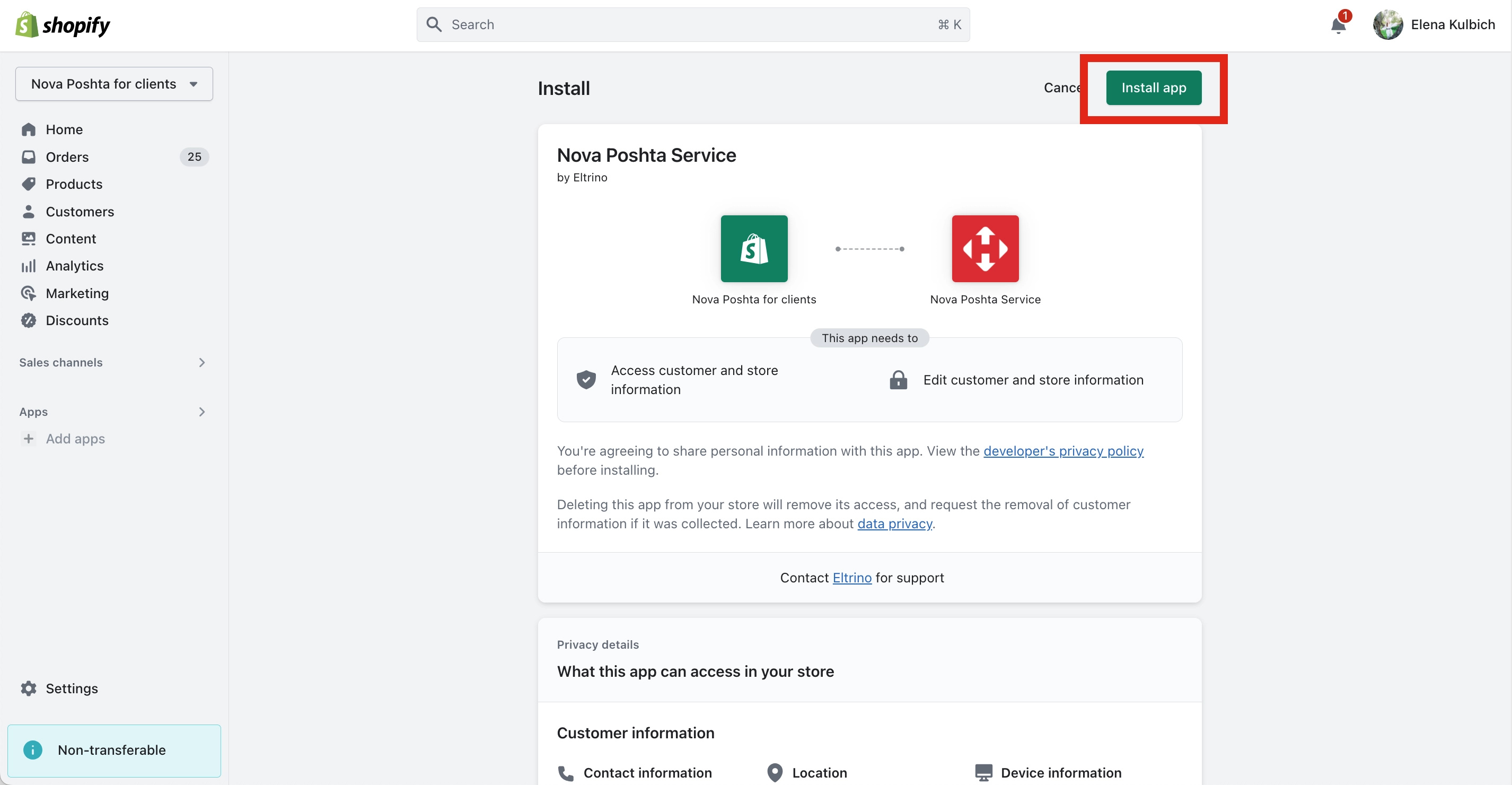Image resolution: width=1512 pixels, height=785 pixels.
Task: Click the Customers person icon
Action: pyautogui.click(x=28, y=212)
